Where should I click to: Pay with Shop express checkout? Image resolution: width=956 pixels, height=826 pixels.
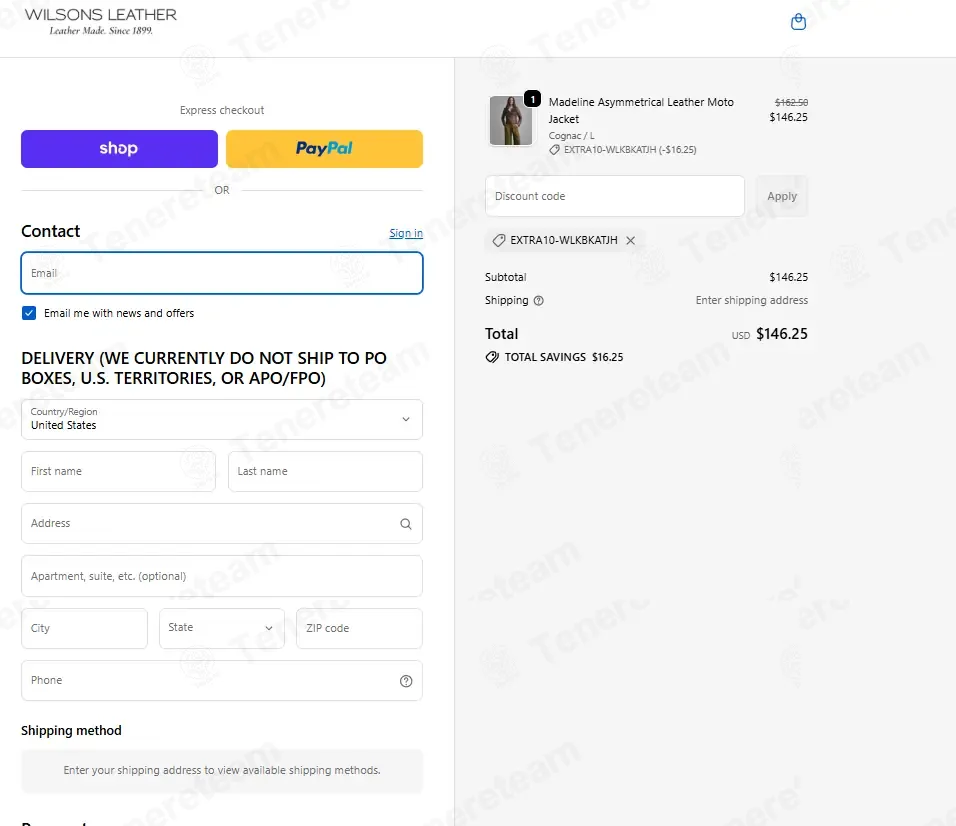120,149
